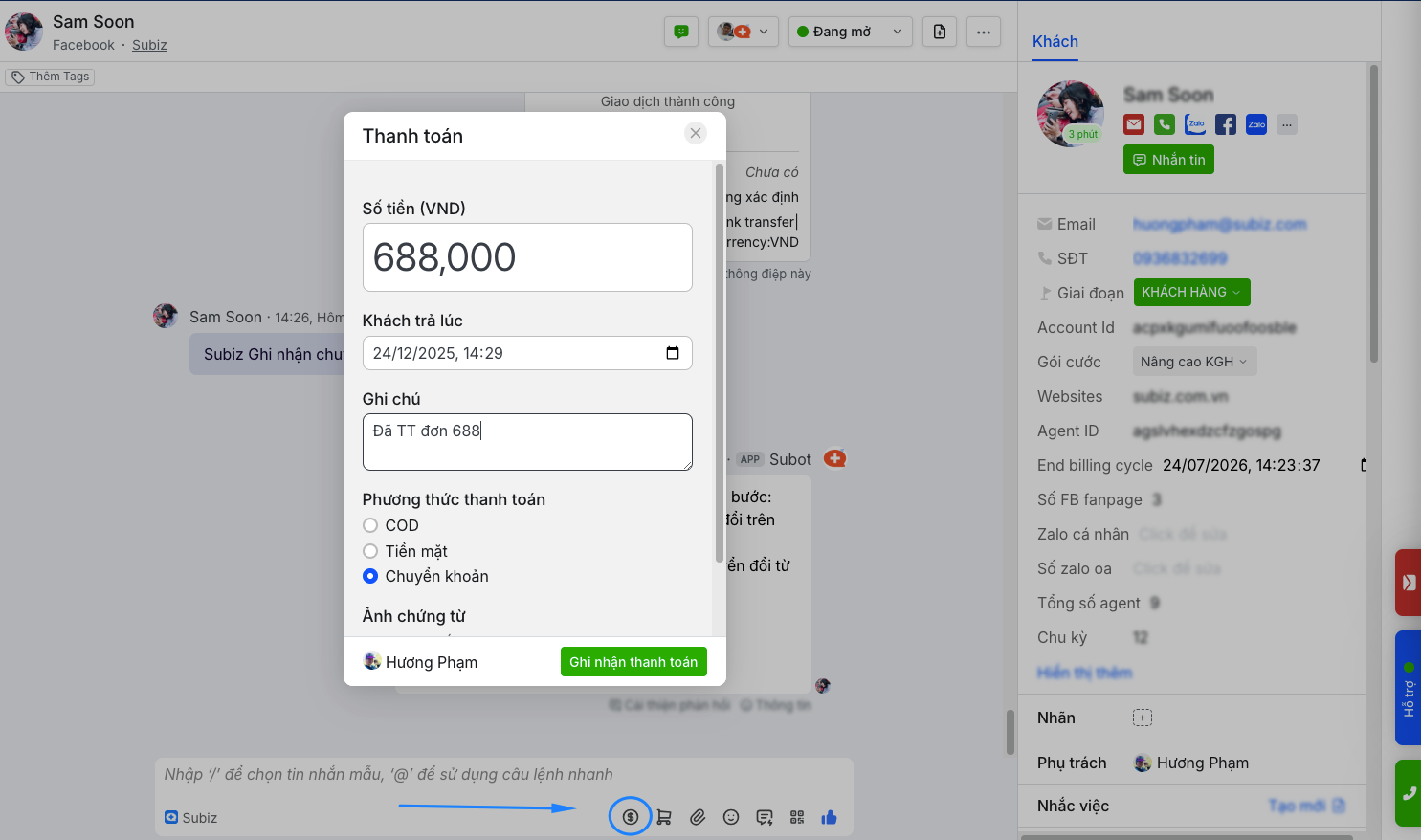Image resolution: width=1421 pixels, height=840 pixels.
Task: Open the shopping cart order icon
Action: (664, 817)
